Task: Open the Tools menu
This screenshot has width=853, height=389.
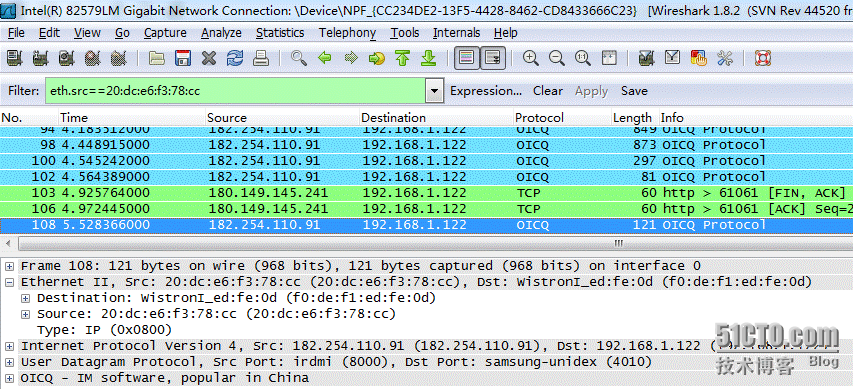Action: click(405, 33)
